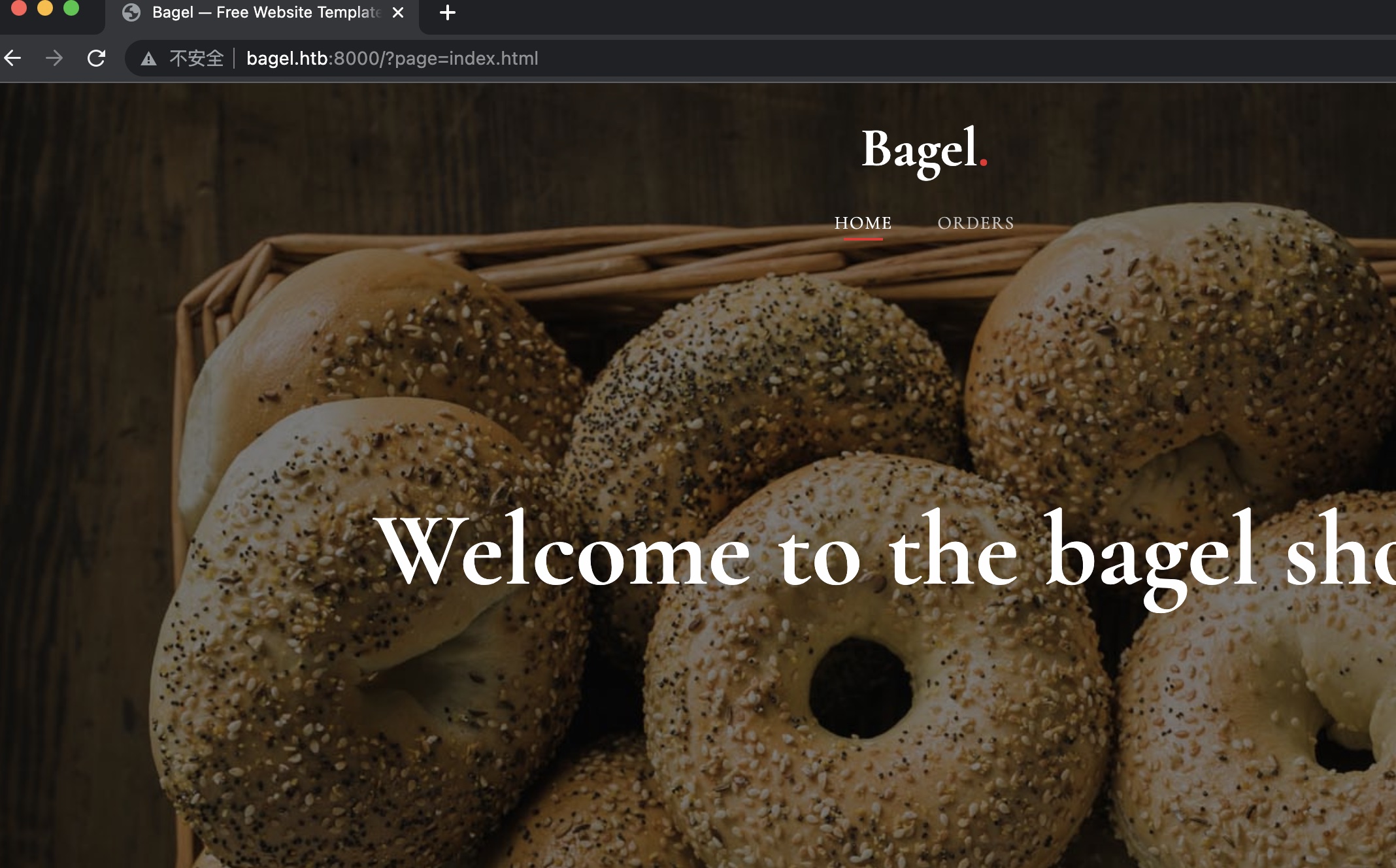This screenshot has width=1396, height=868.
Task: Open the HOME navigation item
Action: coord(863,224)
